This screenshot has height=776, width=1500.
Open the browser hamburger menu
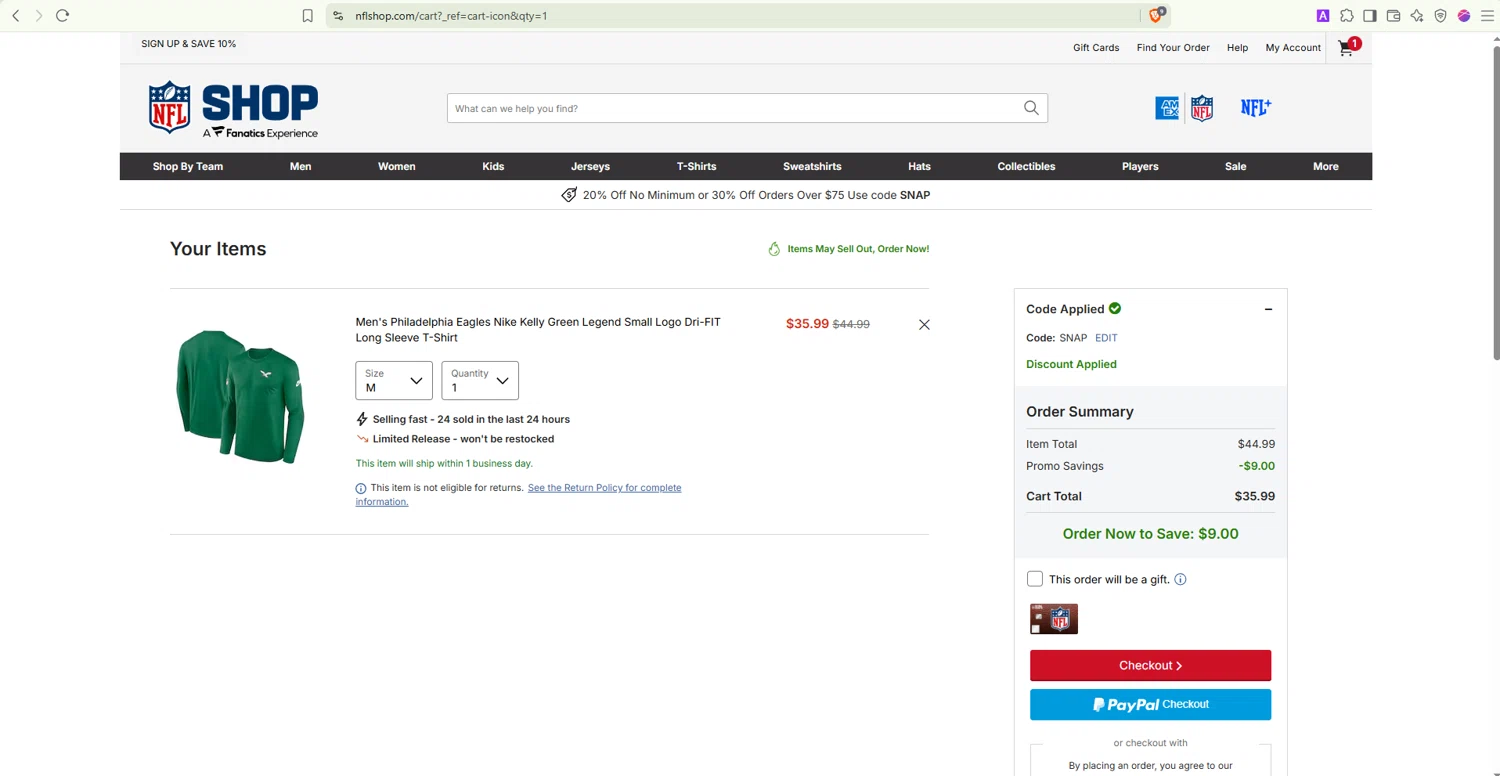1487,16
